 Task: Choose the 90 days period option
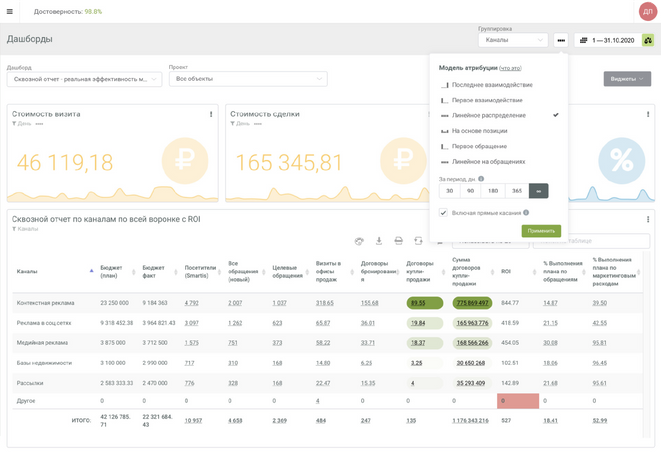472,190
